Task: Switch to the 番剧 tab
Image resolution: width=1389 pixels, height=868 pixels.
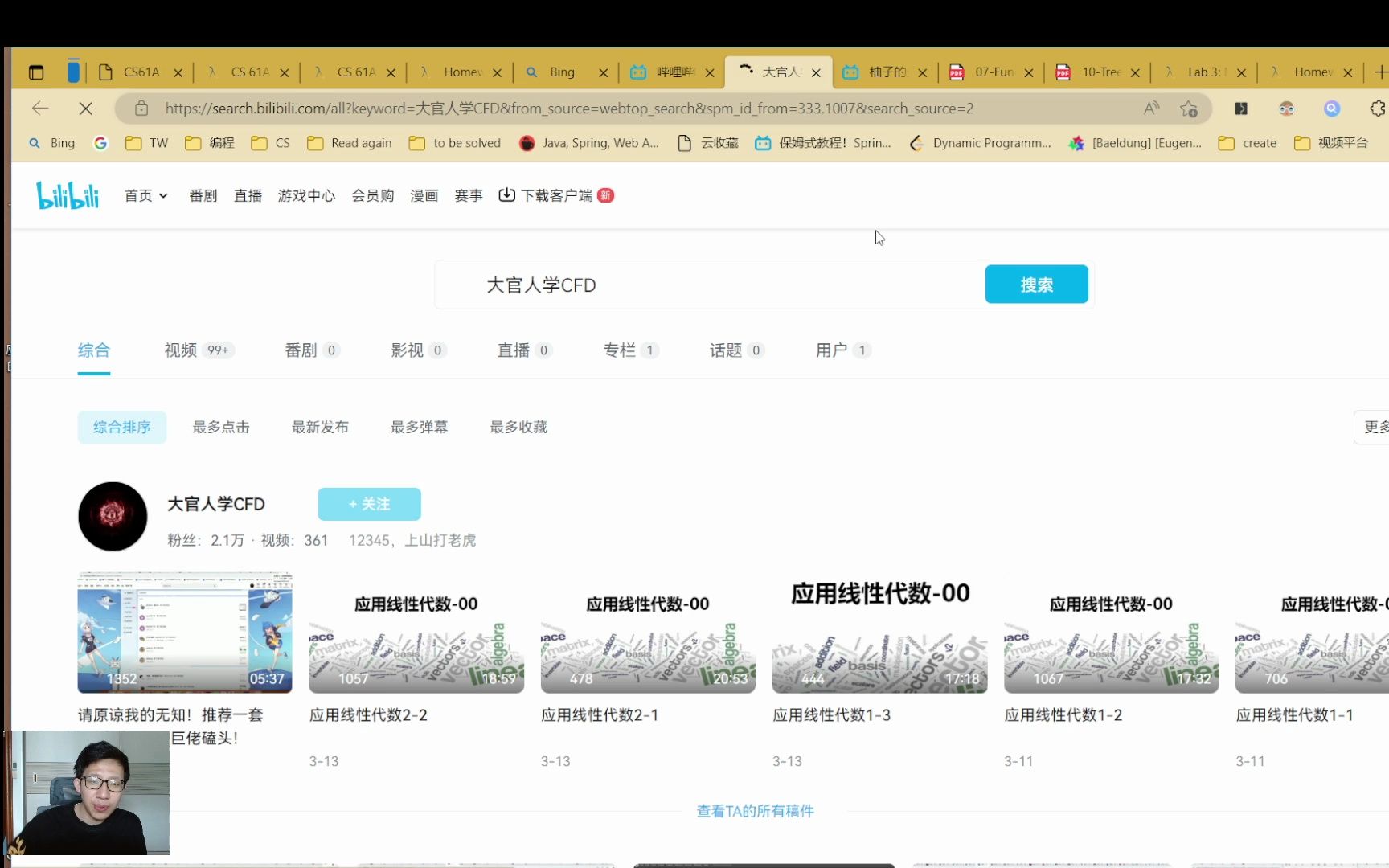Action: (x=312, y=350)
